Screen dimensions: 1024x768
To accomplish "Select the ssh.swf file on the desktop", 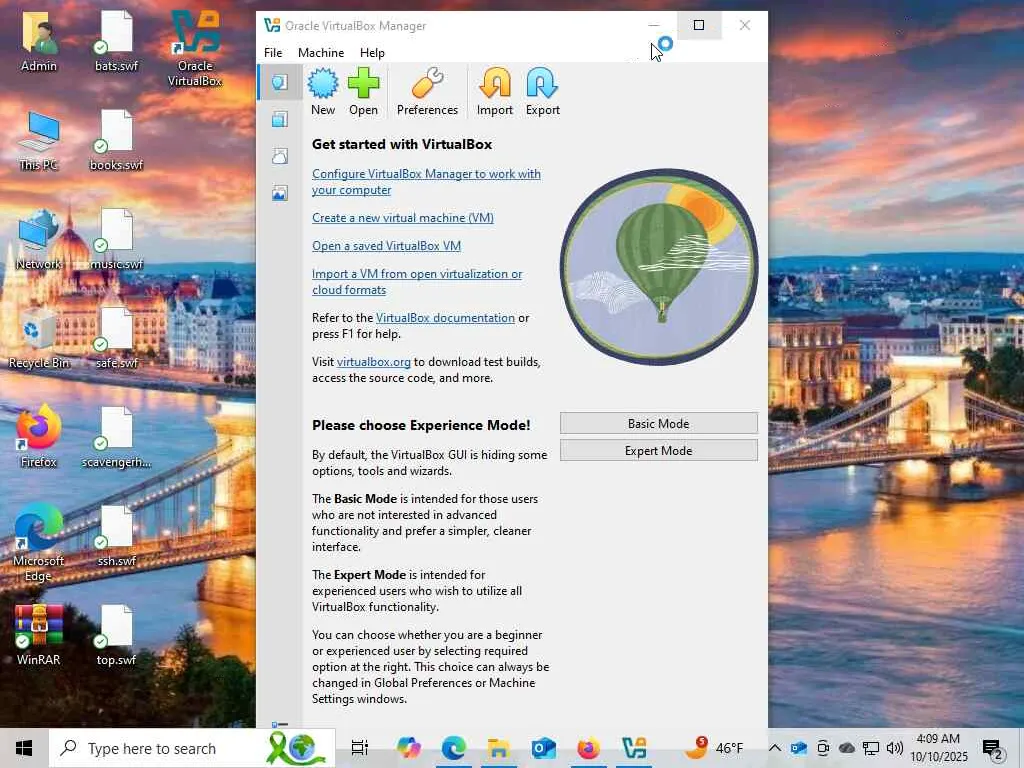I will click(x=116, y=536).
